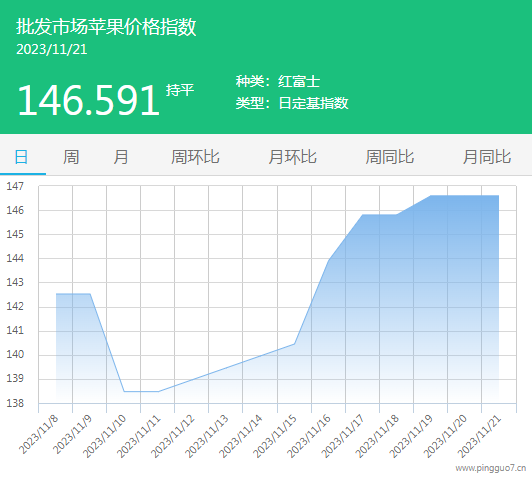Screen dimensions: 532x478
Task: Click the 类型: 日定基指数 label
Action: click(292, 103)
